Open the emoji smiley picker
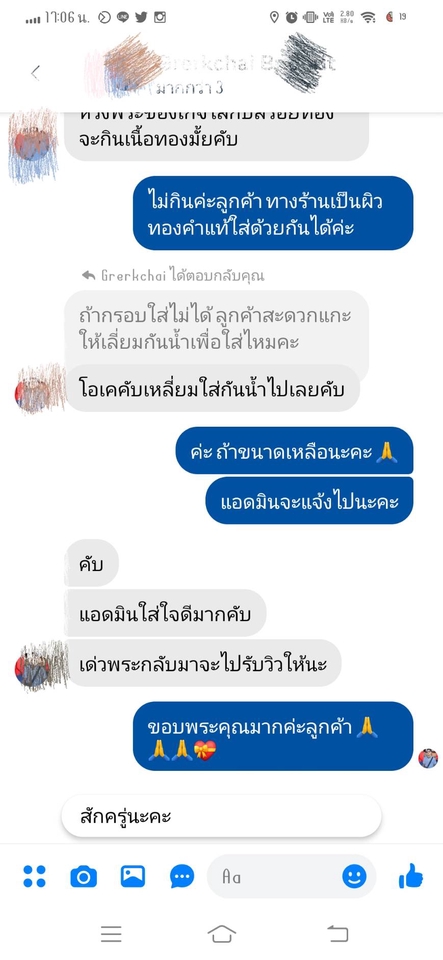 click(x=354, y=876)
